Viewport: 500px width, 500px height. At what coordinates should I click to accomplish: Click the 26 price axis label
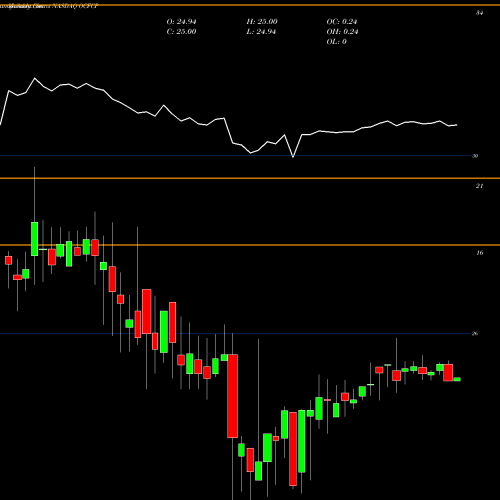475,333
